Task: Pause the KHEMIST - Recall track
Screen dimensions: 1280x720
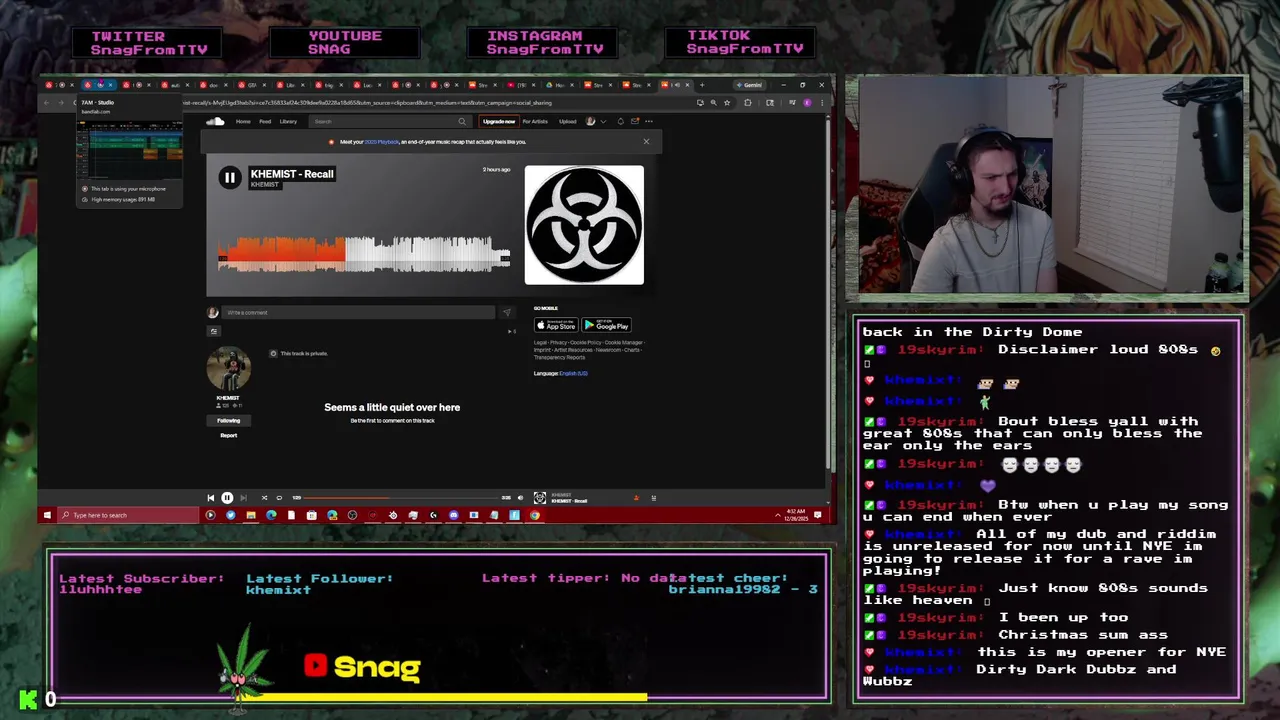Action: pos(230,178)
